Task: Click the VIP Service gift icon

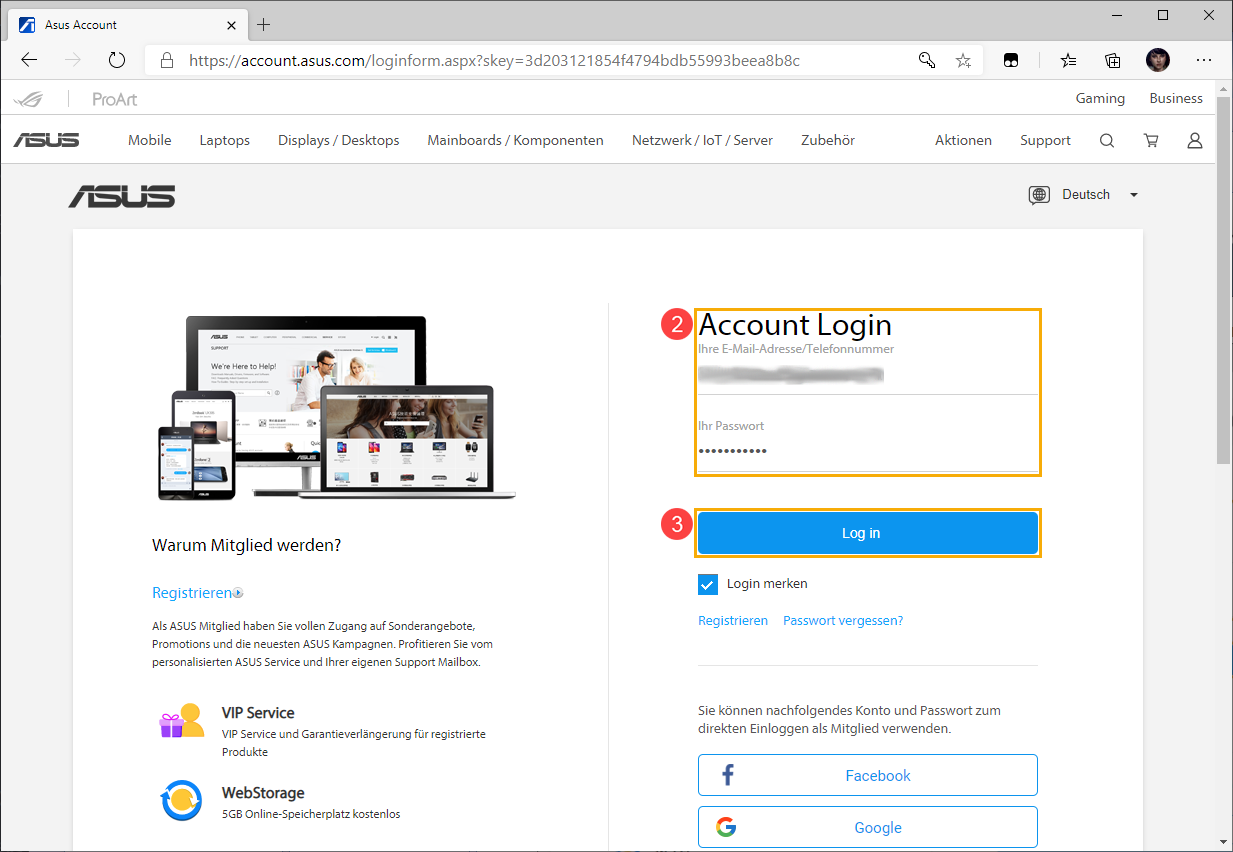Action: [x=182, y=721]
